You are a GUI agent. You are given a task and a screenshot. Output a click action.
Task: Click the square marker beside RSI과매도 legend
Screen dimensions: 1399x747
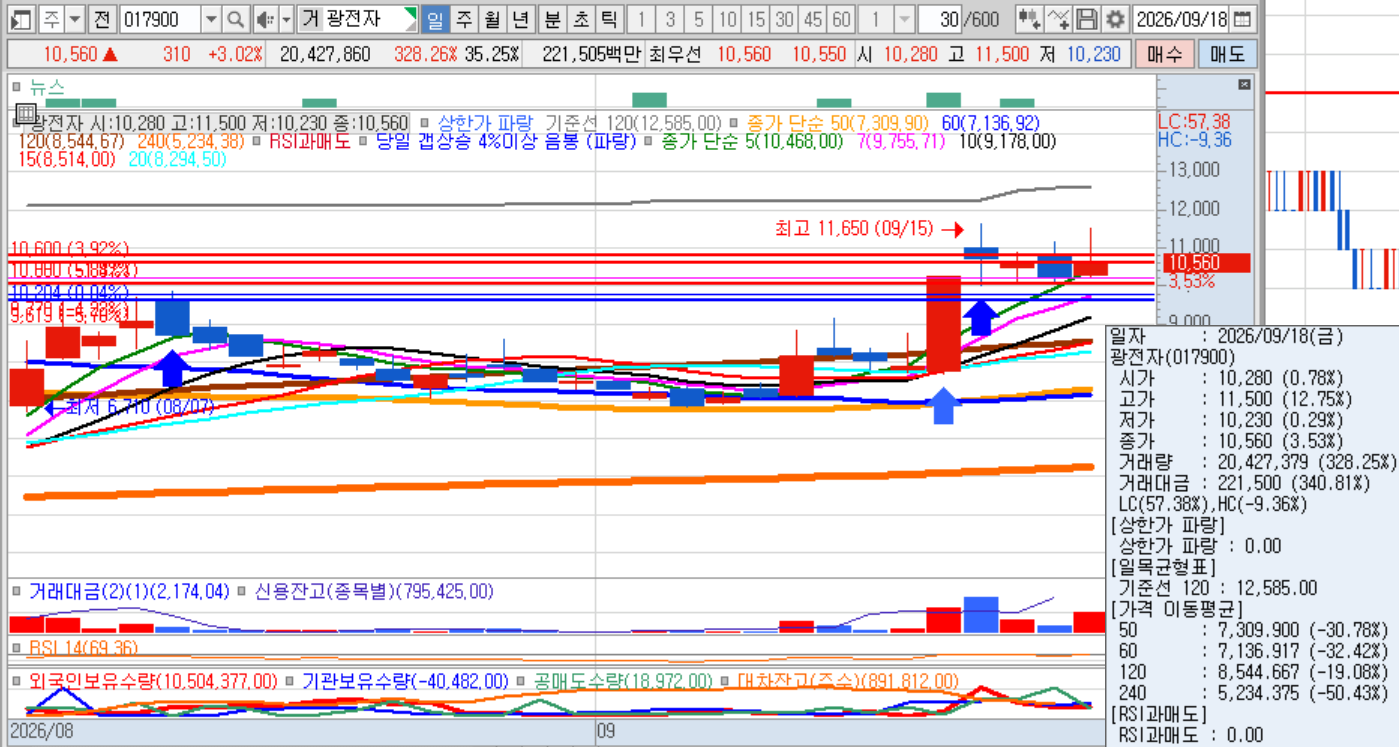258,141
